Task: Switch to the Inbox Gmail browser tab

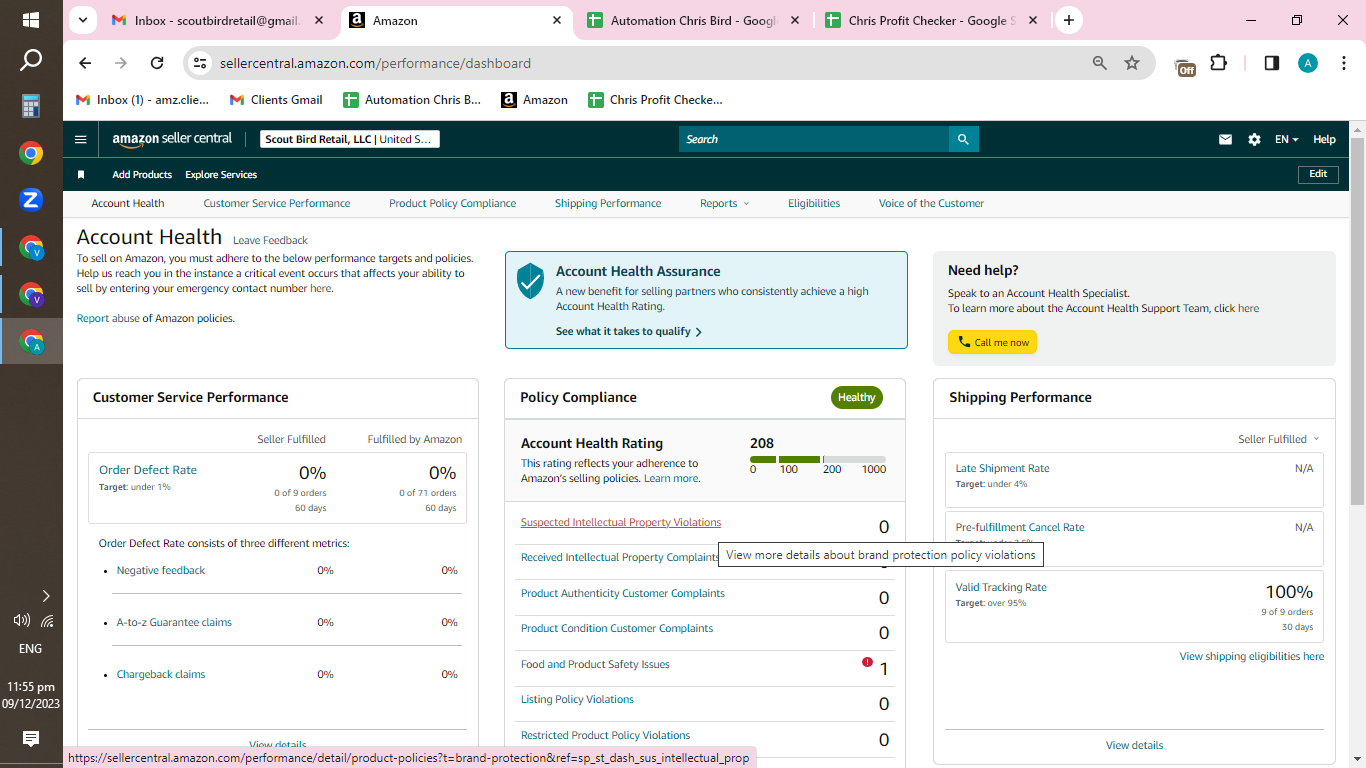Action: coord(218,20)
